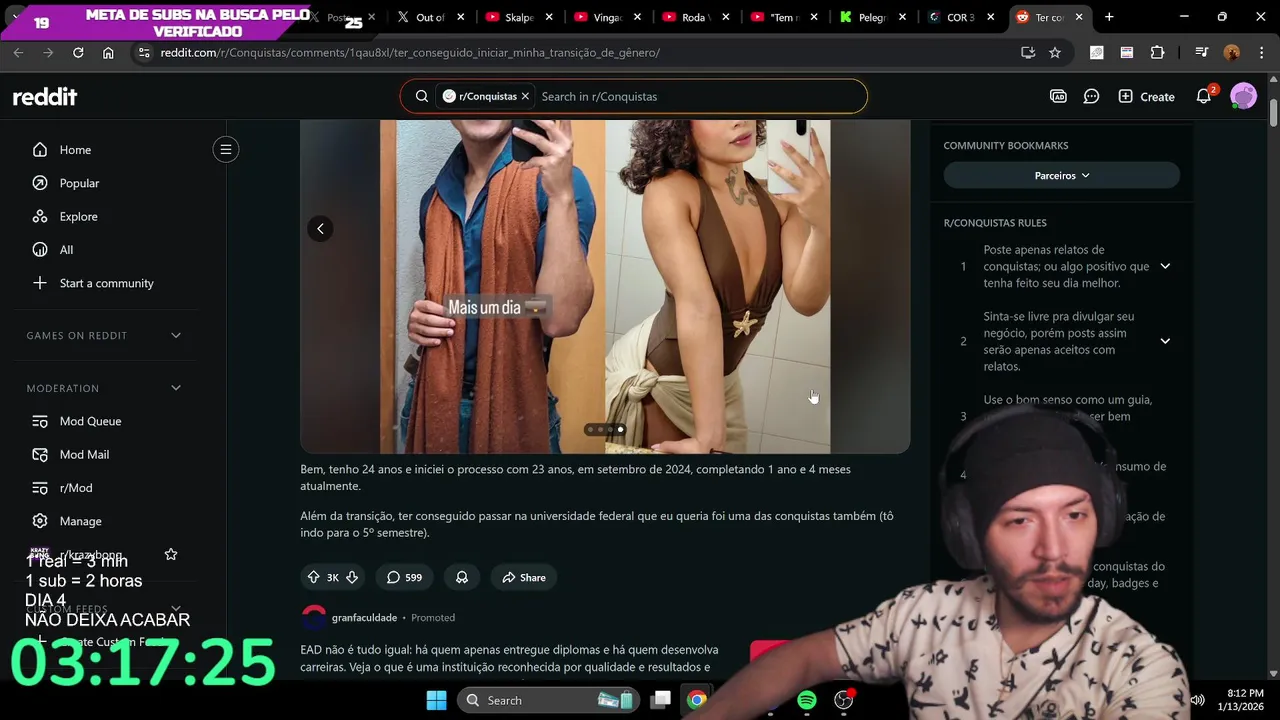Collapse the Games on Reddit section
The width and height of the screenshot is (1280, 720).
point(176,335)
